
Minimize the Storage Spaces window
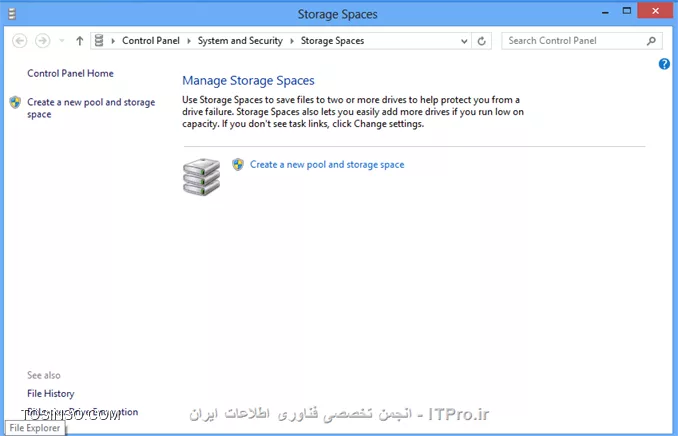(x=605, y=13)
